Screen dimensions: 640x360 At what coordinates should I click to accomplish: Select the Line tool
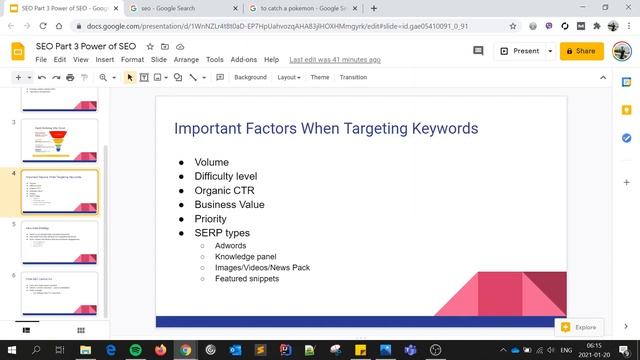[193, 77]
